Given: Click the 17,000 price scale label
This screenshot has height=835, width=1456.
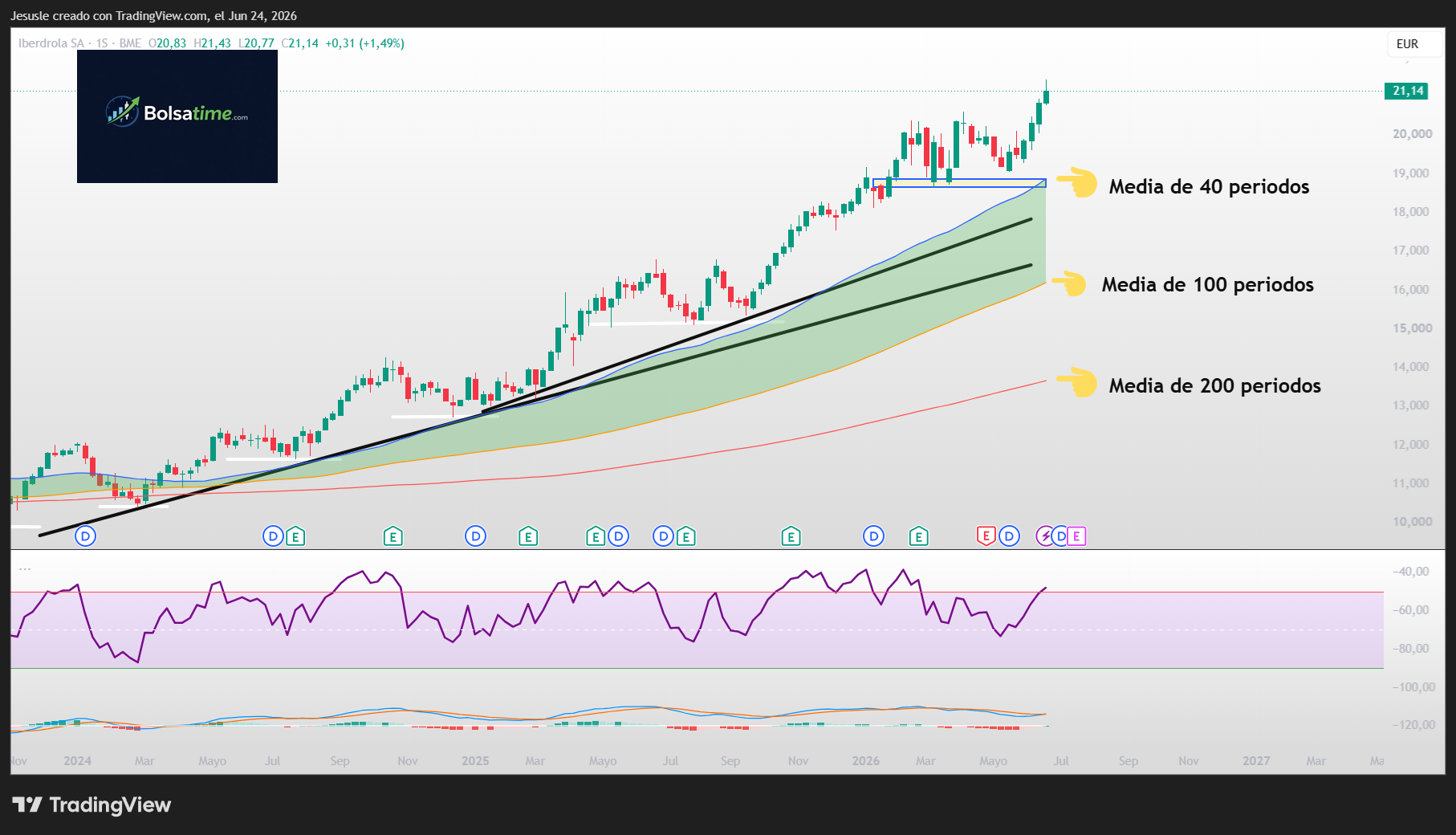Looking at the screenshot, I should [1411, 250].
